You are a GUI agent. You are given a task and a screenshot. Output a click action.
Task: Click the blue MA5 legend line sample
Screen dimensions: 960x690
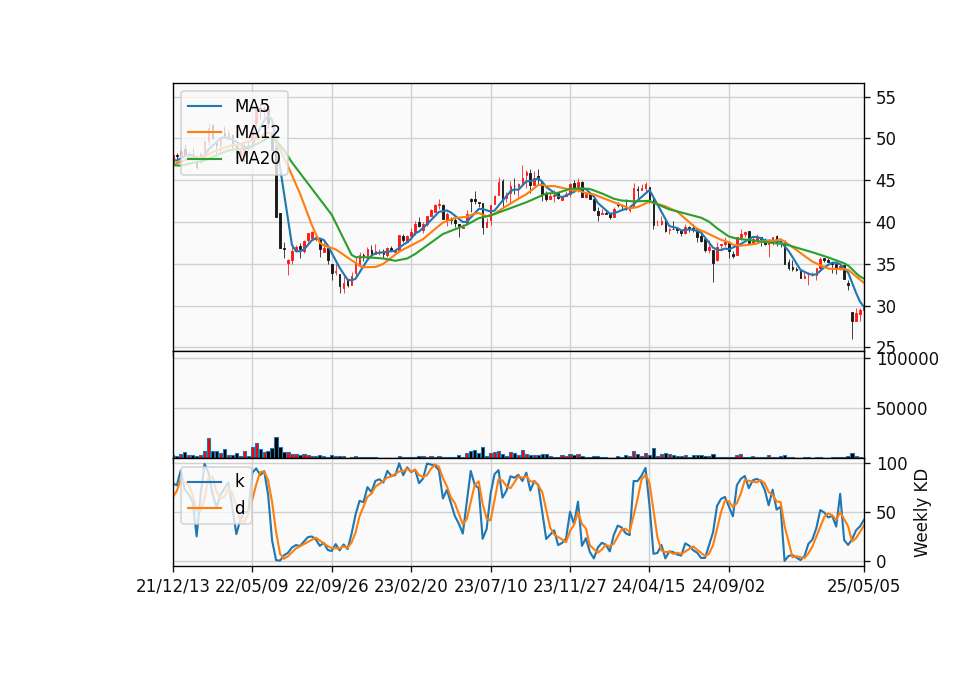click(204, 106)
